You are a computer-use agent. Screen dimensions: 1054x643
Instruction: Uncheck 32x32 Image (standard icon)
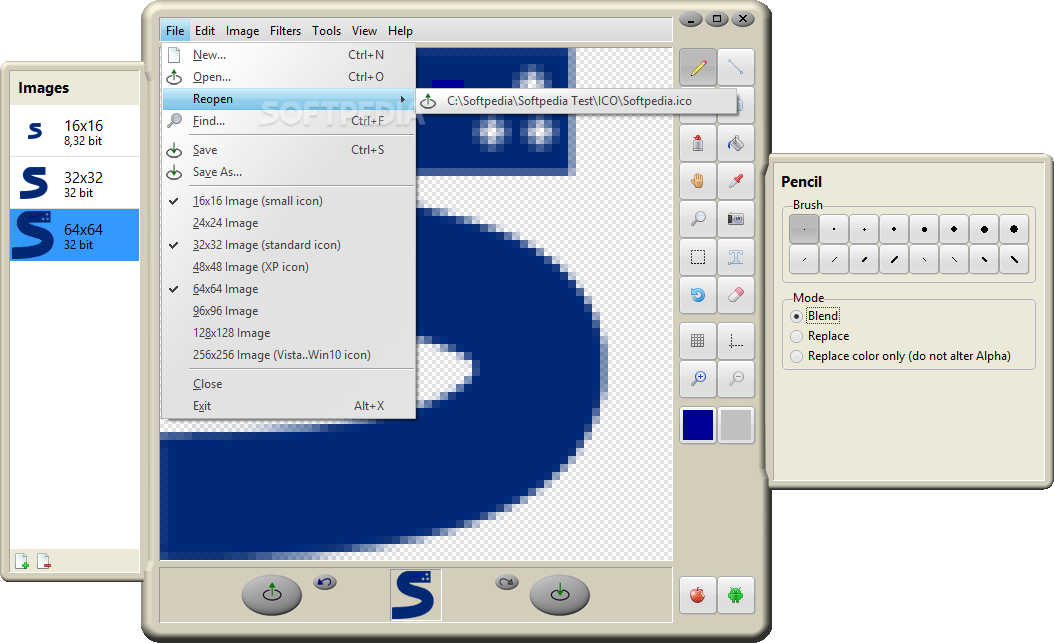(288, 245)
